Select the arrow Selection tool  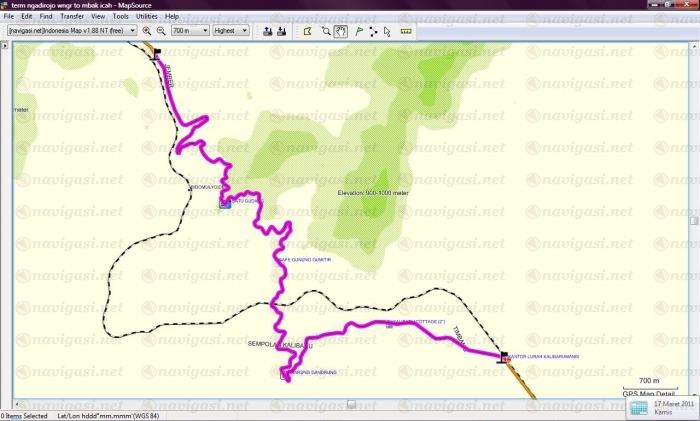coord(388,31)
